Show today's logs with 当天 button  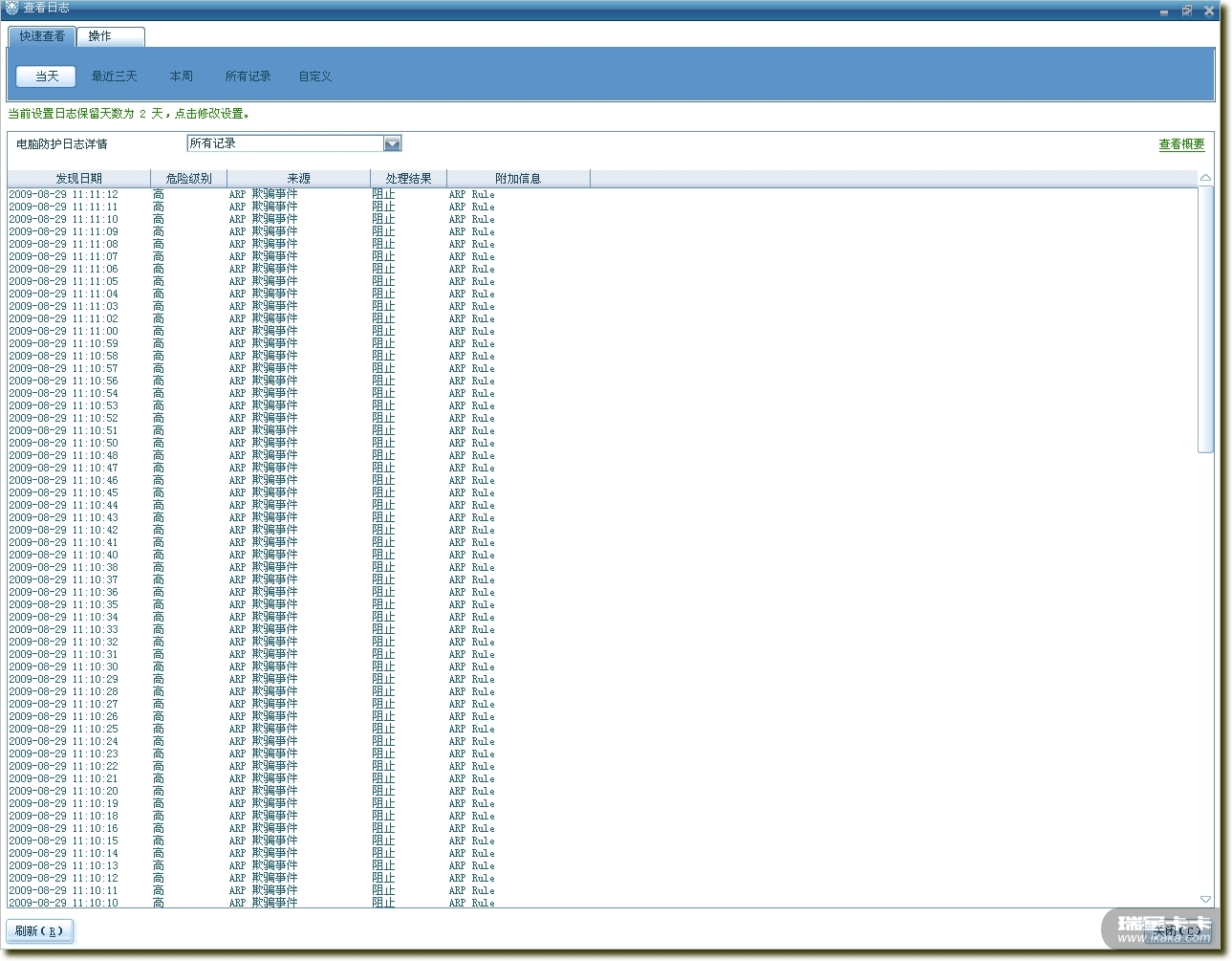tap(46, 76)
